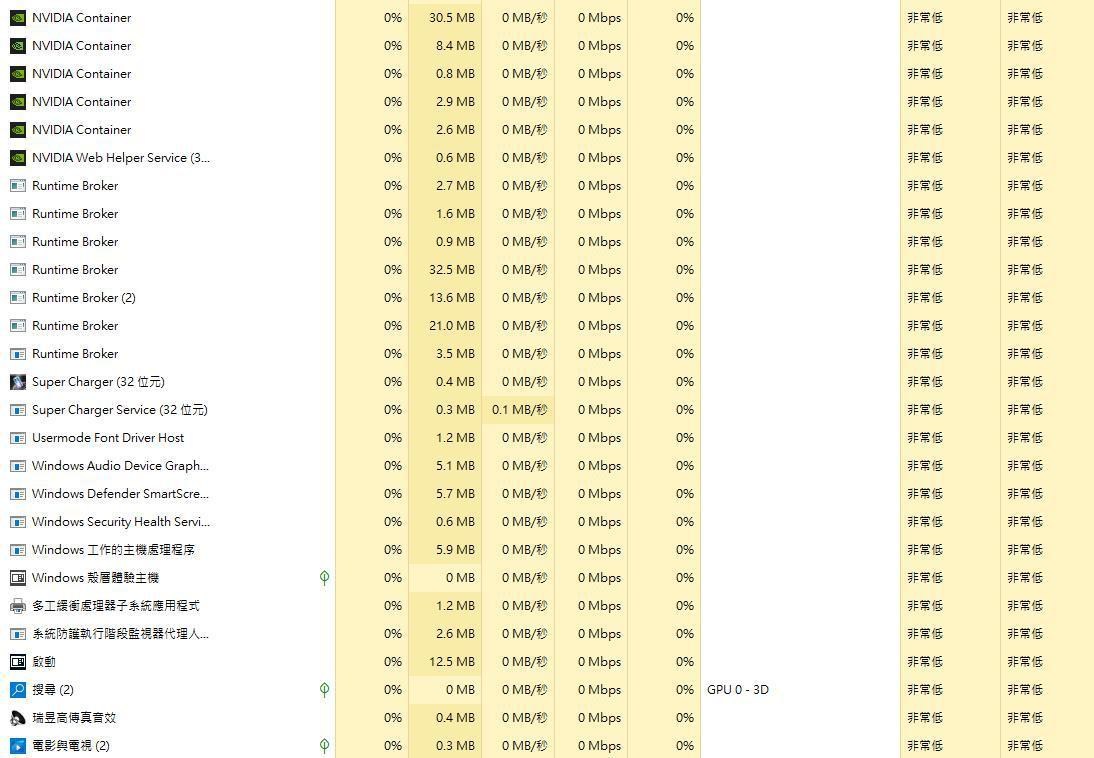Click the leaf status icon for 搜尋 (2)
Screen dimensions: 1094x758
point(324,690)
